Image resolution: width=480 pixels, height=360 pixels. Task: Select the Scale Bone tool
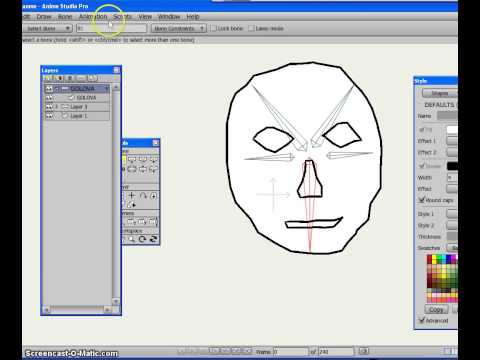(143, 159)
